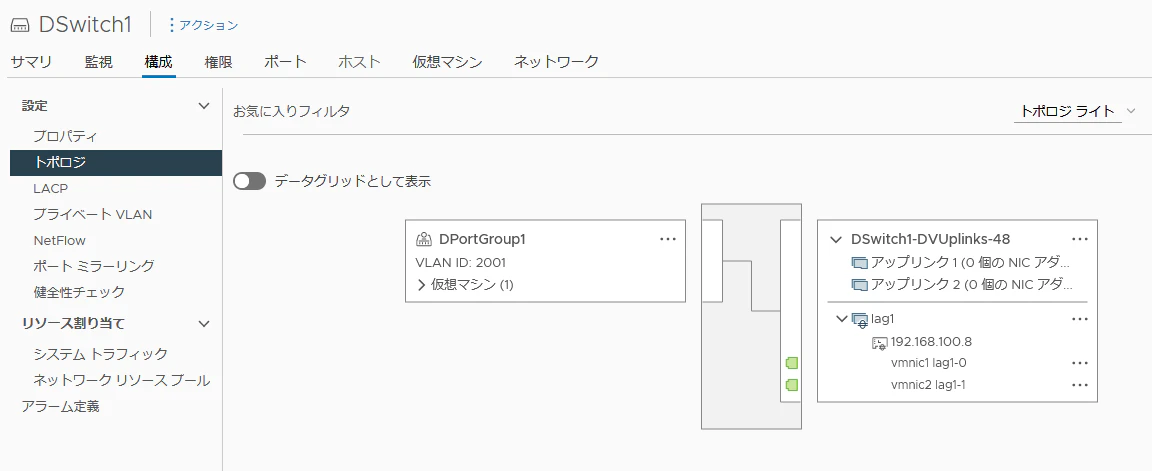
Task: Open the アクション menu
Action: 203,25
